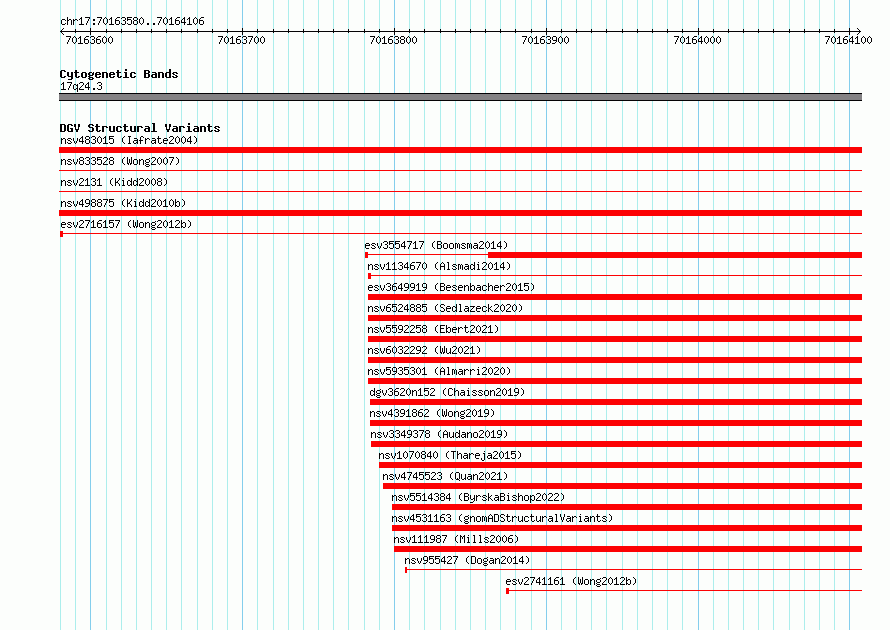Viewport: 890px width, 630px height.
Task: Click nsv5592258 (Ebert2021) label
Action: coord(433,329)
